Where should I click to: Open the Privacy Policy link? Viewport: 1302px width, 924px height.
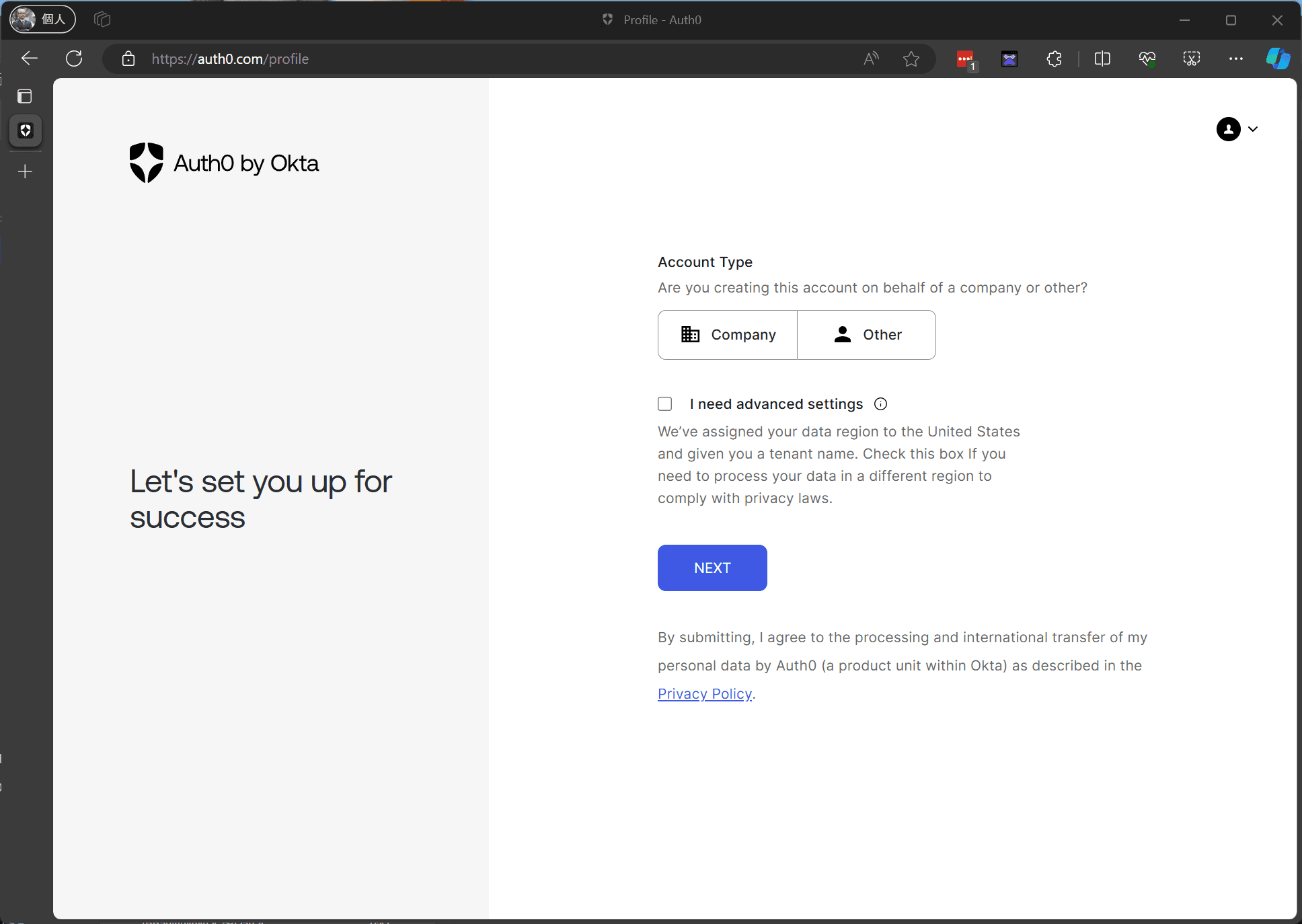tap(704, 694)
